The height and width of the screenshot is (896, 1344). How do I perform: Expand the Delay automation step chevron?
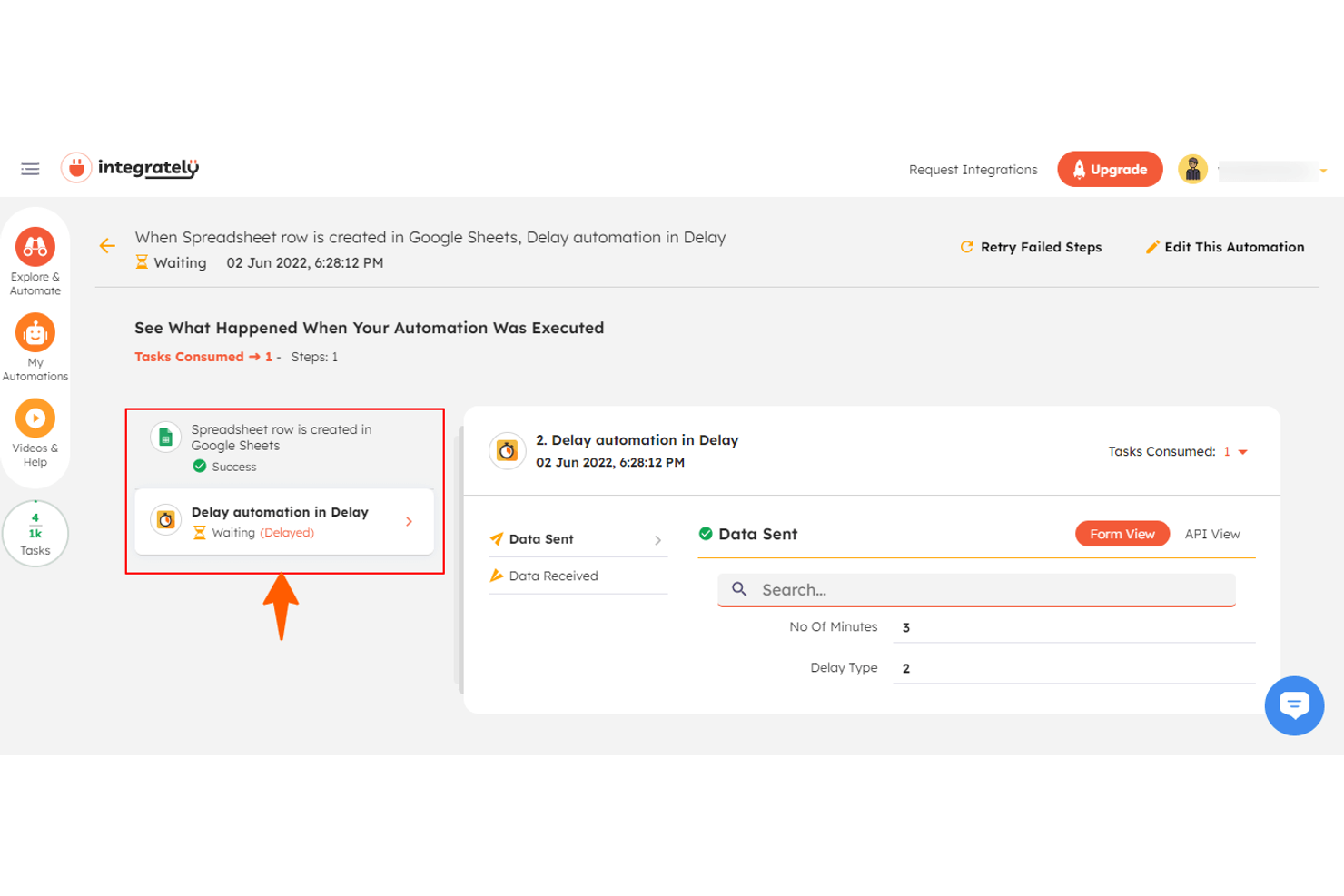pyautogui.click(x=408, y=521)
